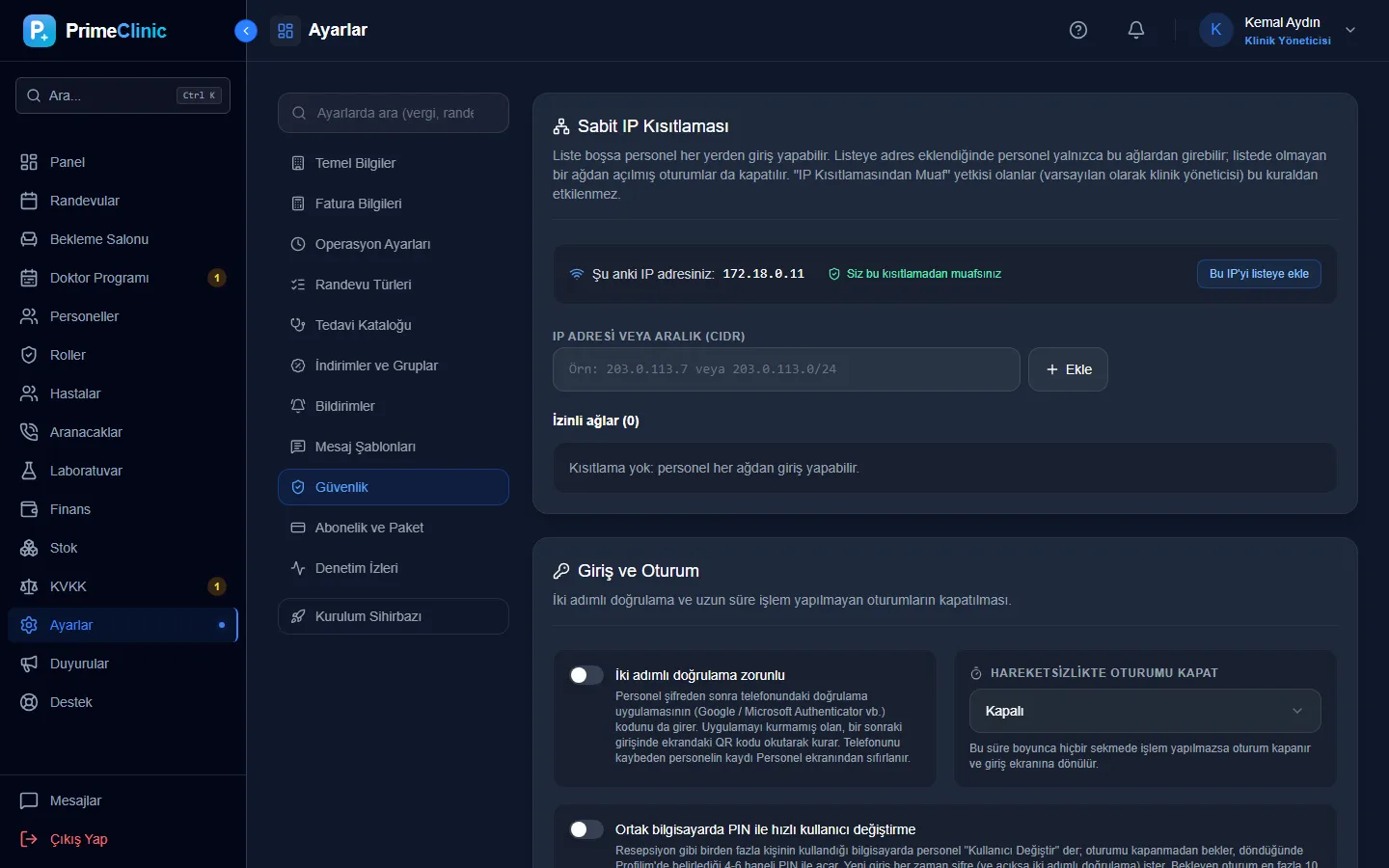Screen dimensions: 1389x868
Task: Collapse sidebar with blue arrow button
Action: (x=246, y=31)
